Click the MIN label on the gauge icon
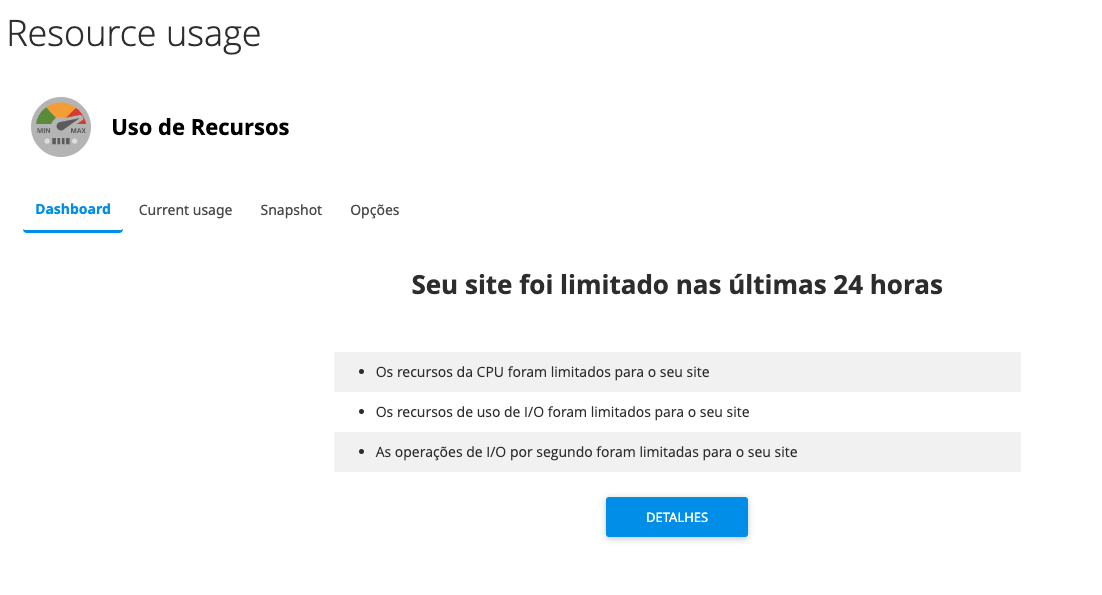This screenshot has width=1102, height=595. point(44,131)
